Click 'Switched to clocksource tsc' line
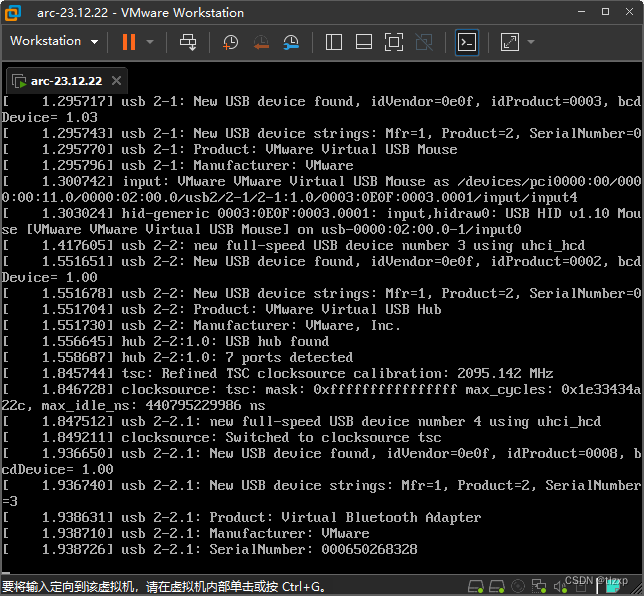Image resolution: width=644 pixels, height=596 pixels. pyautogui.click(x=222, y=437)
